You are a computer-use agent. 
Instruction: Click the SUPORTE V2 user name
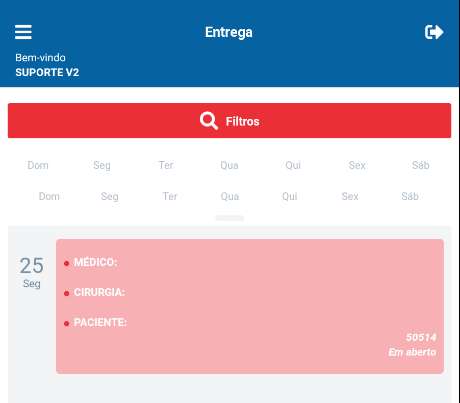47,72
